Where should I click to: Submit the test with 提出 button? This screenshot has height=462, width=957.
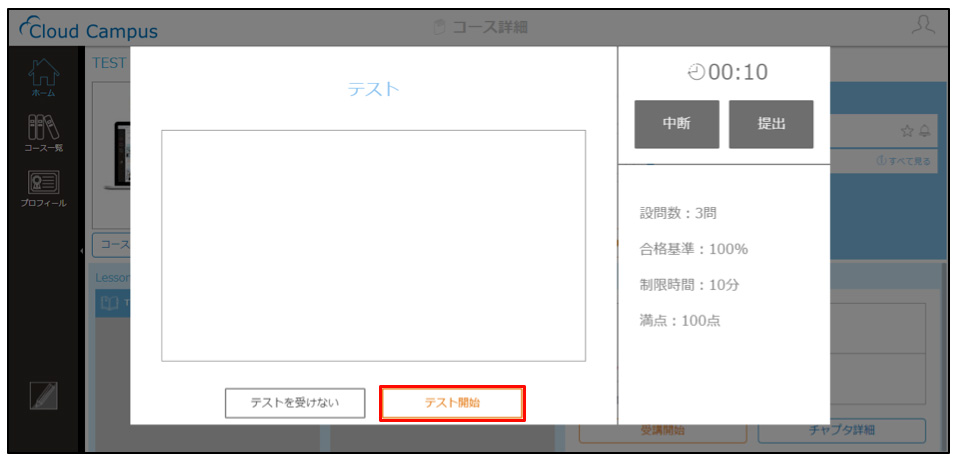[x=771, y=124]
